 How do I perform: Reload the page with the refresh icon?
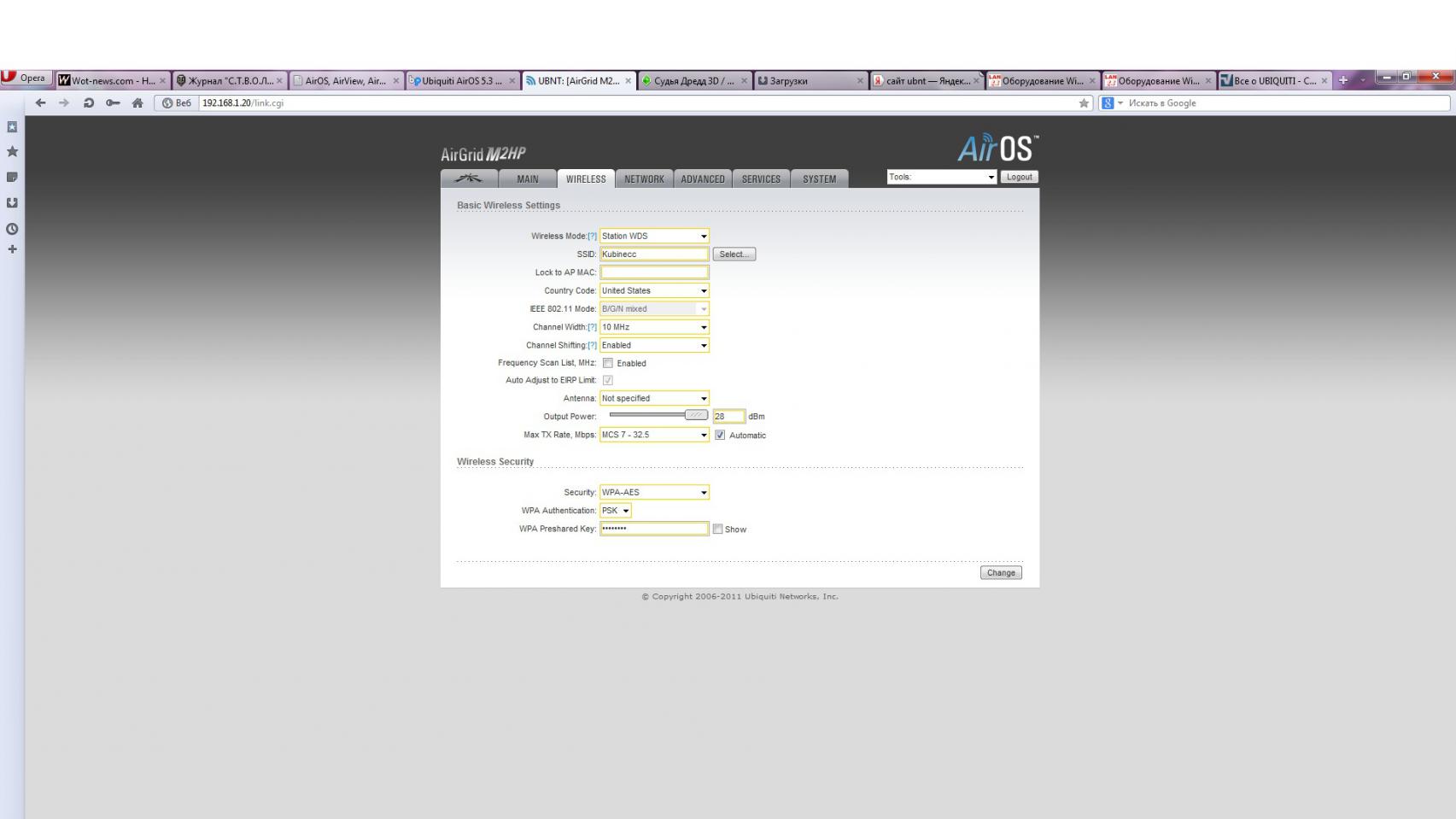pos(89,102)
